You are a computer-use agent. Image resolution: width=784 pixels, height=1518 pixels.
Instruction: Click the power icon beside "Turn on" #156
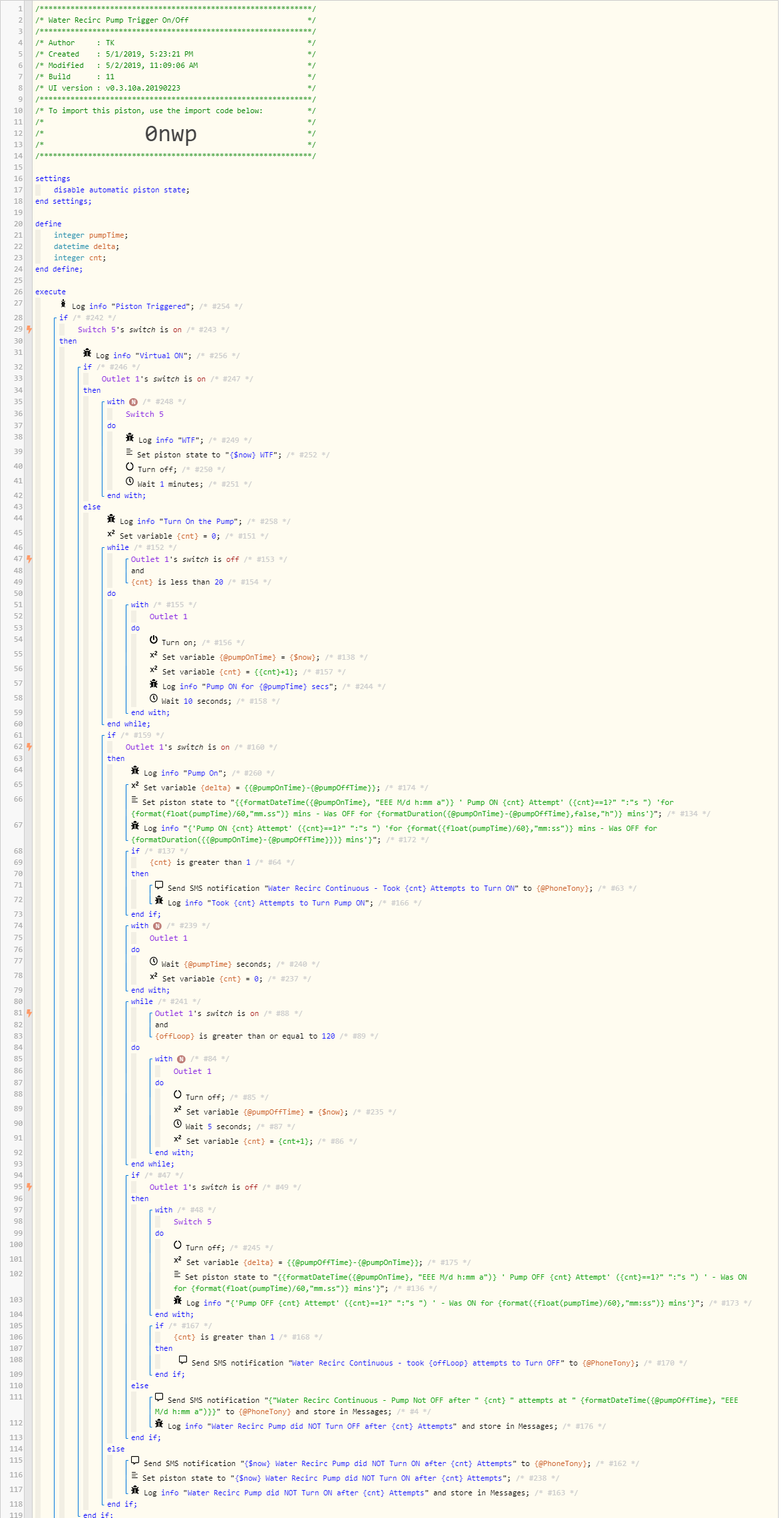[154, 640]
